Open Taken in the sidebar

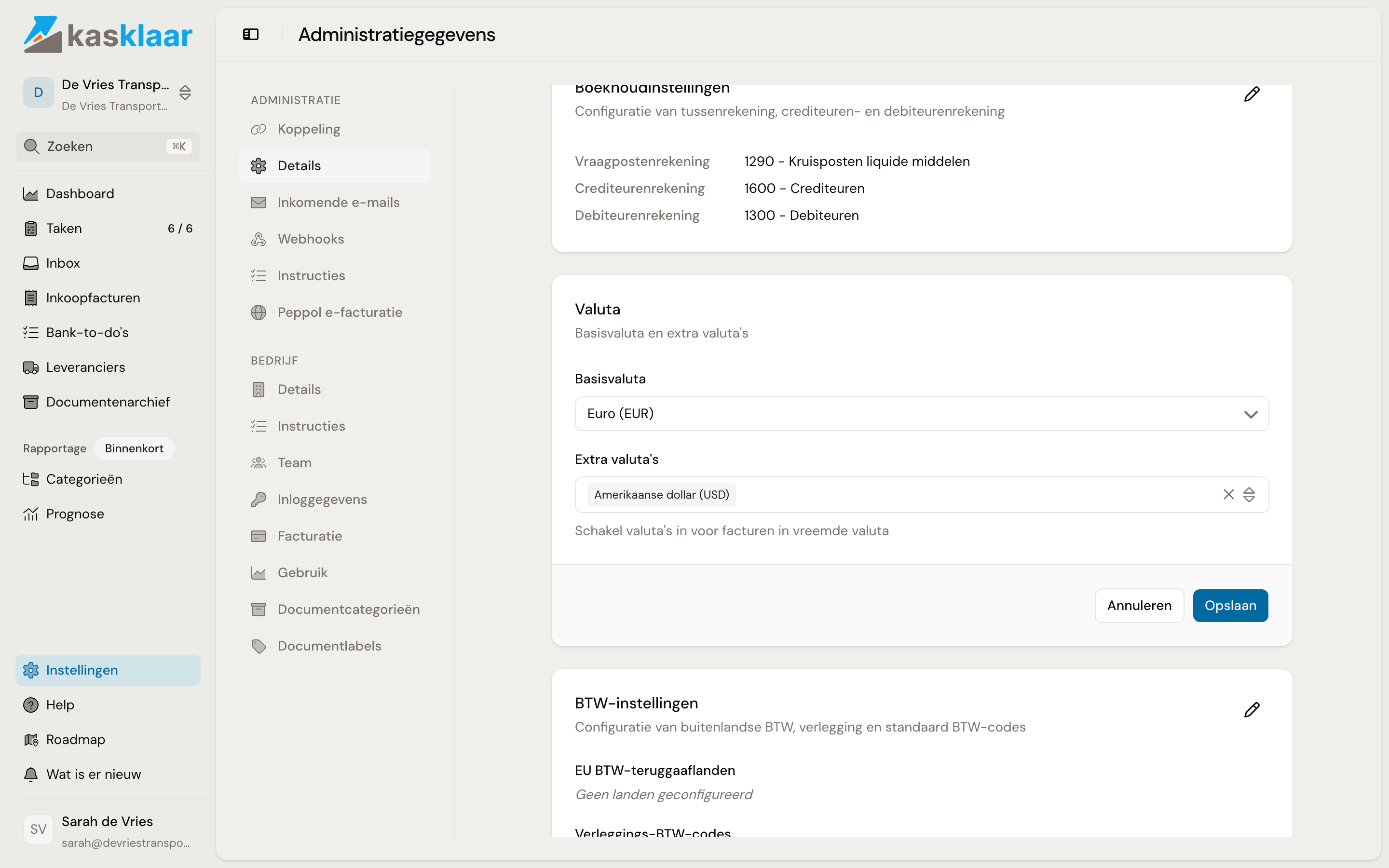coord(108,229)
